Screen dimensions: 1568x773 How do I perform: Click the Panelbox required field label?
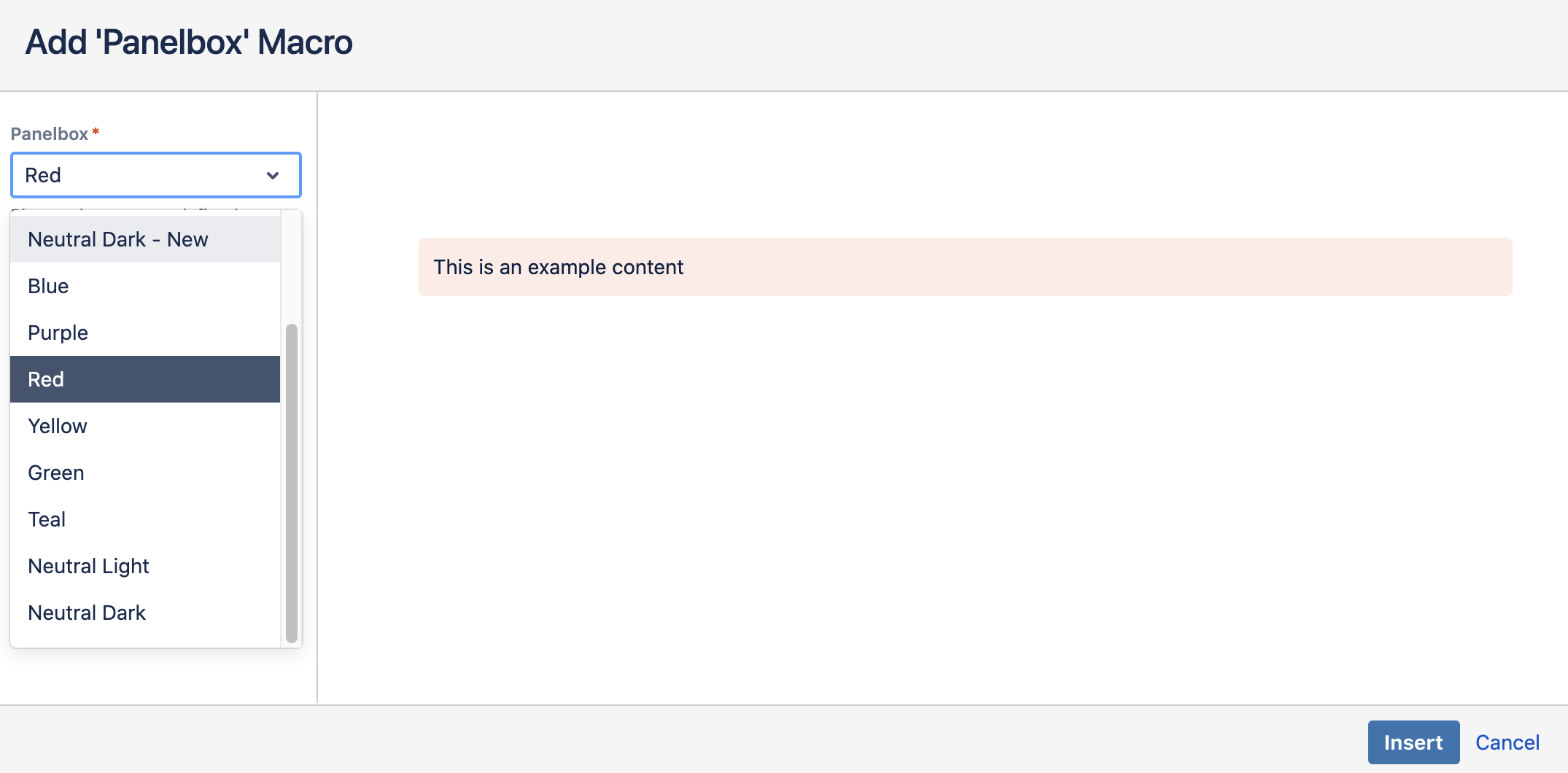point(49,133)
